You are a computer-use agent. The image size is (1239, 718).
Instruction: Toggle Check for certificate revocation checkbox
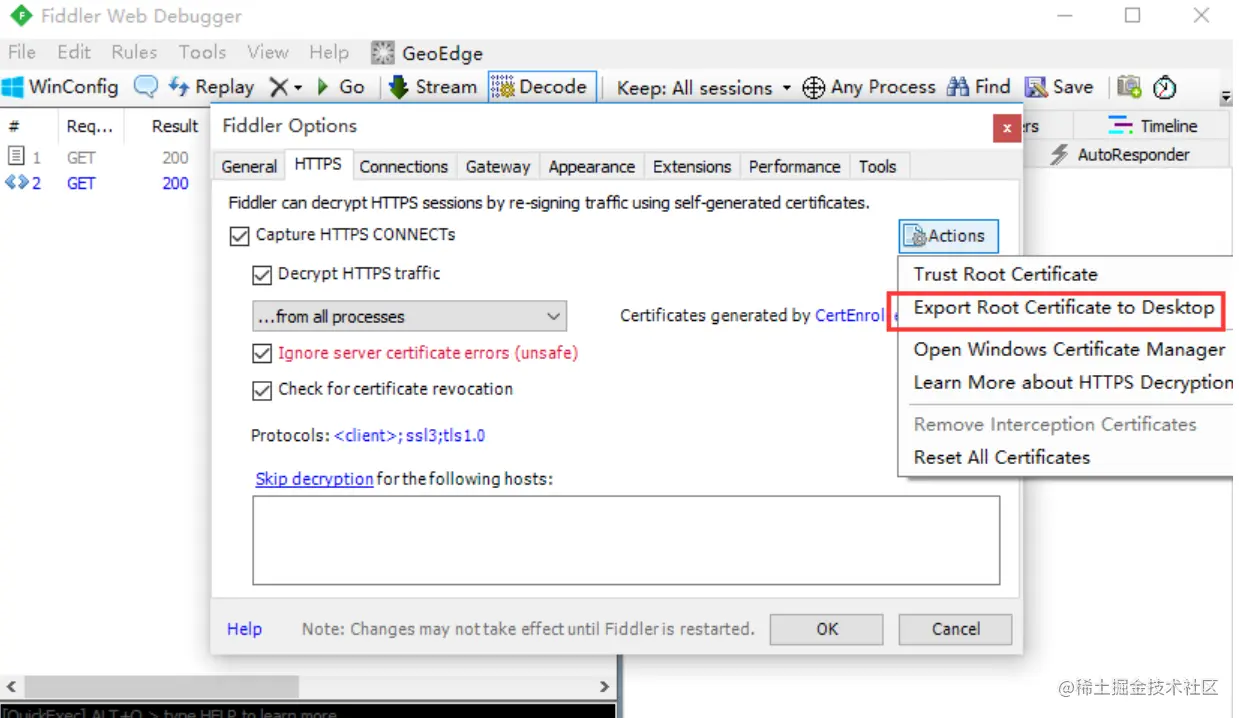click(262, 390)
